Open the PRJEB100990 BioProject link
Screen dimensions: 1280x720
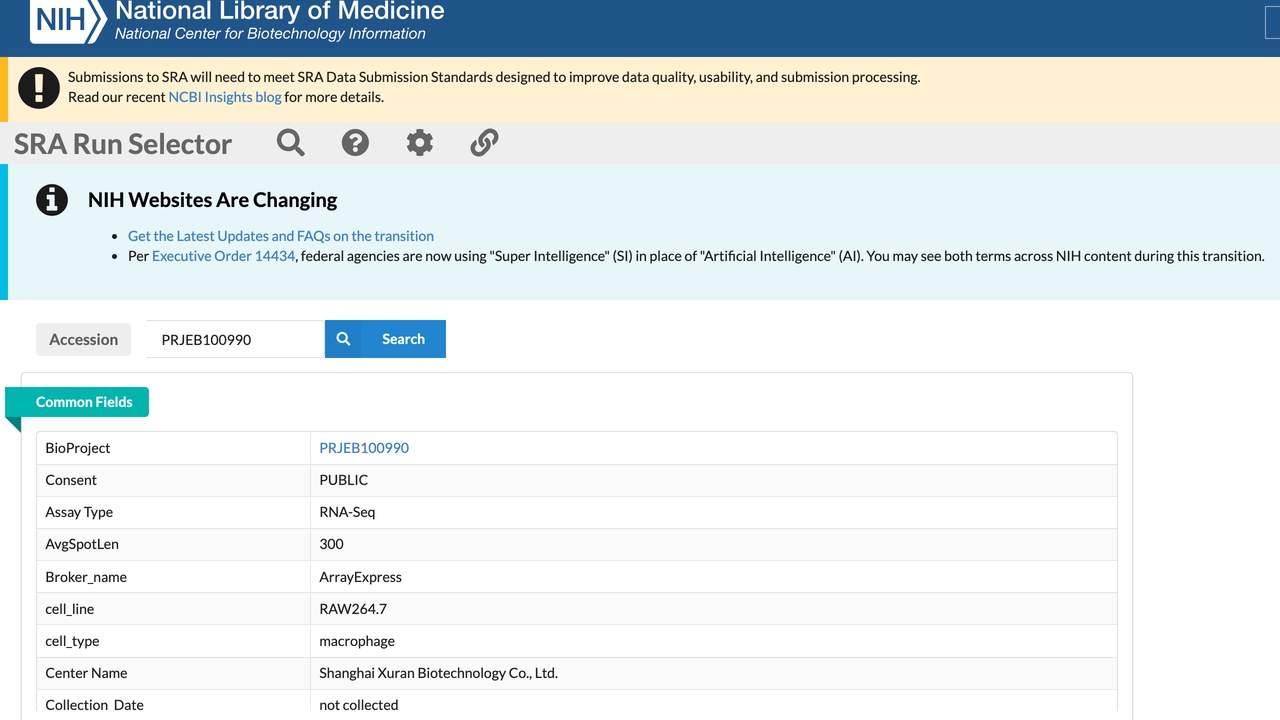pos(364,448)
